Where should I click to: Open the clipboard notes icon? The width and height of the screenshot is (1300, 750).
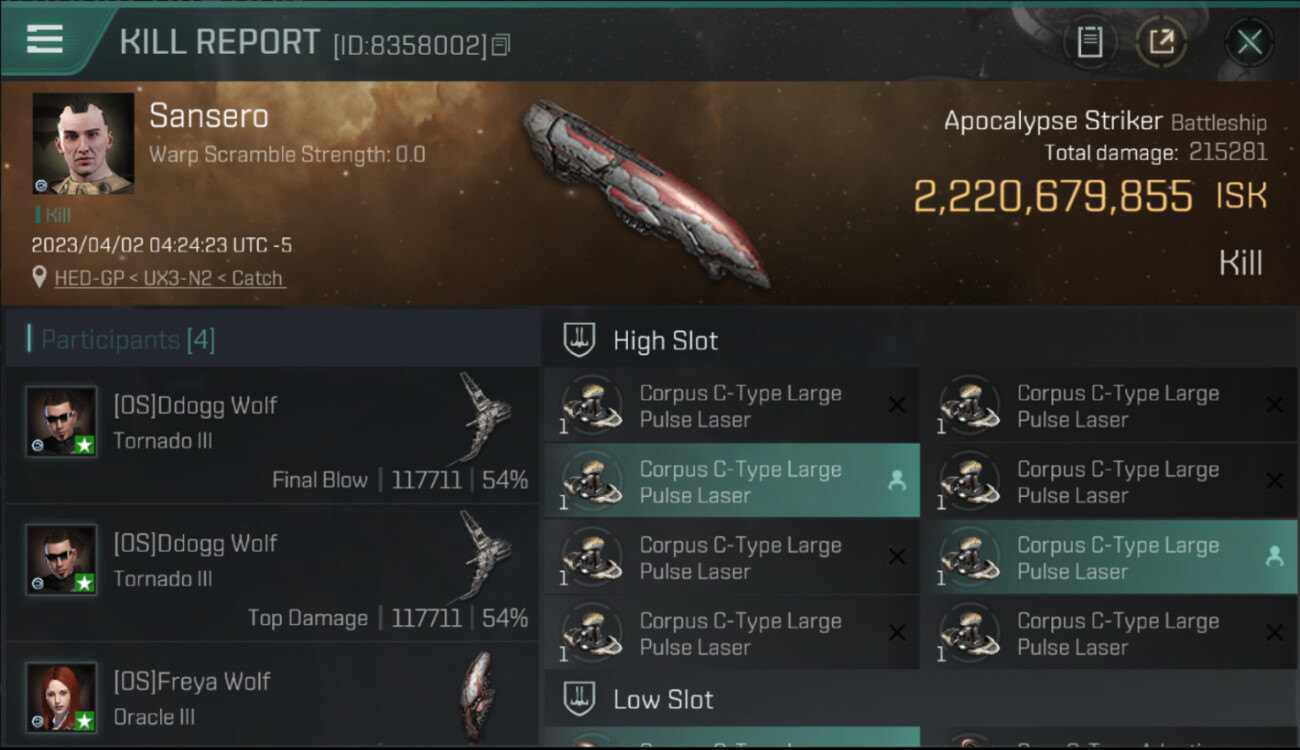click(1089, 42)
